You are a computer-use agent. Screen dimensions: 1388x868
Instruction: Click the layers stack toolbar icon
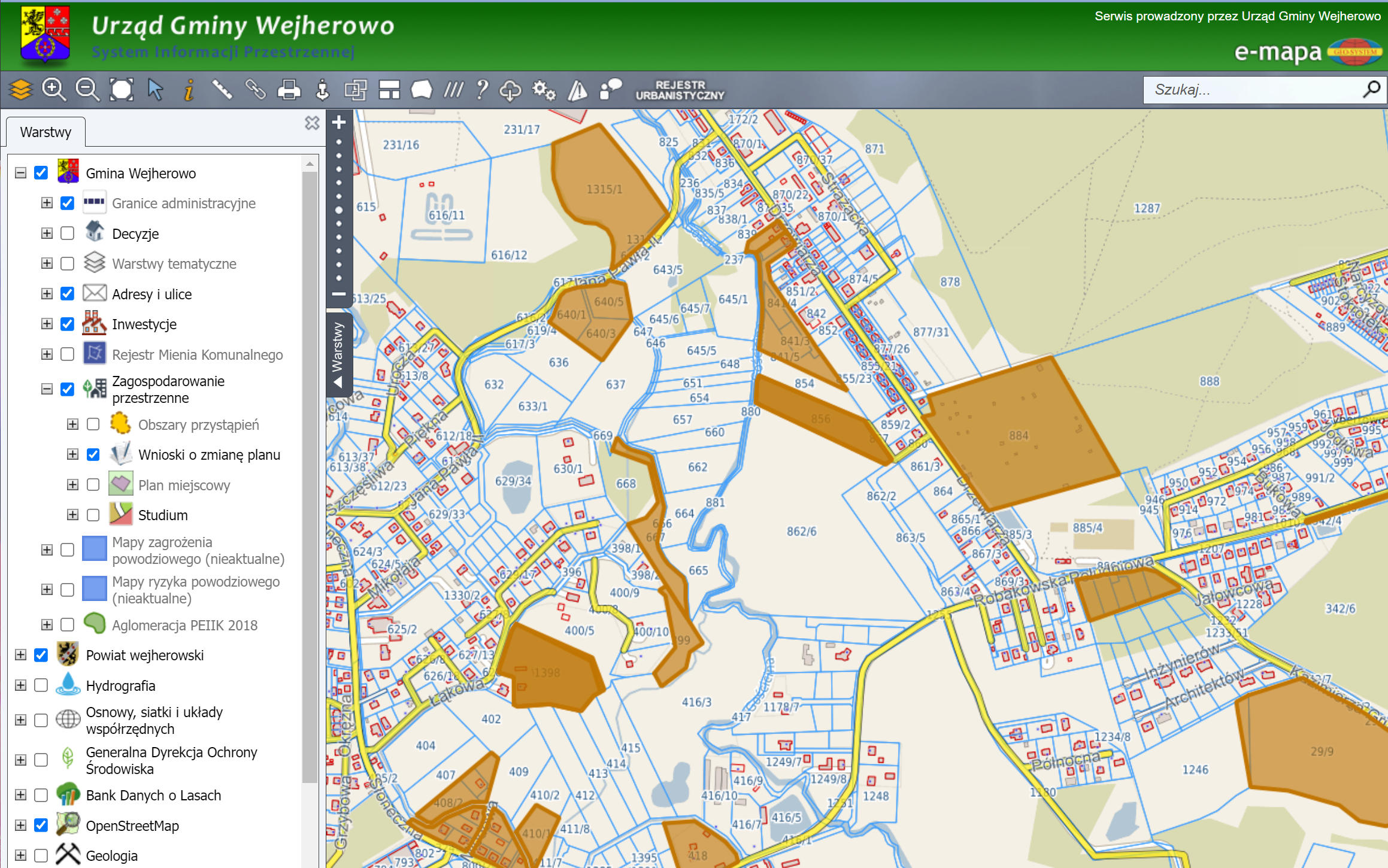point(20,90)
